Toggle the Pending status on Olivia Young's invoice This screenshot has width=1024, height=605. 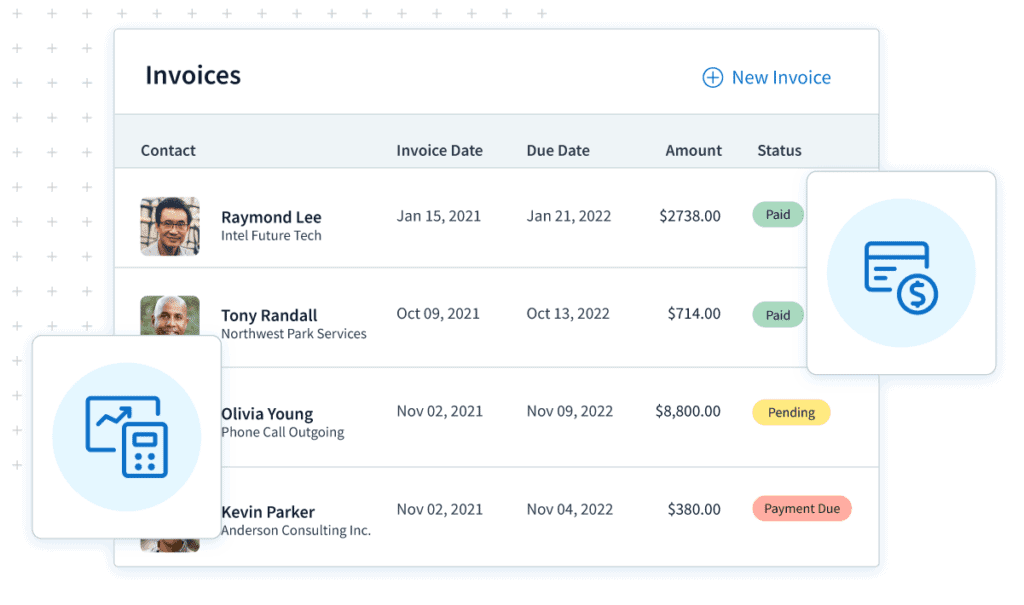point(791,412)
